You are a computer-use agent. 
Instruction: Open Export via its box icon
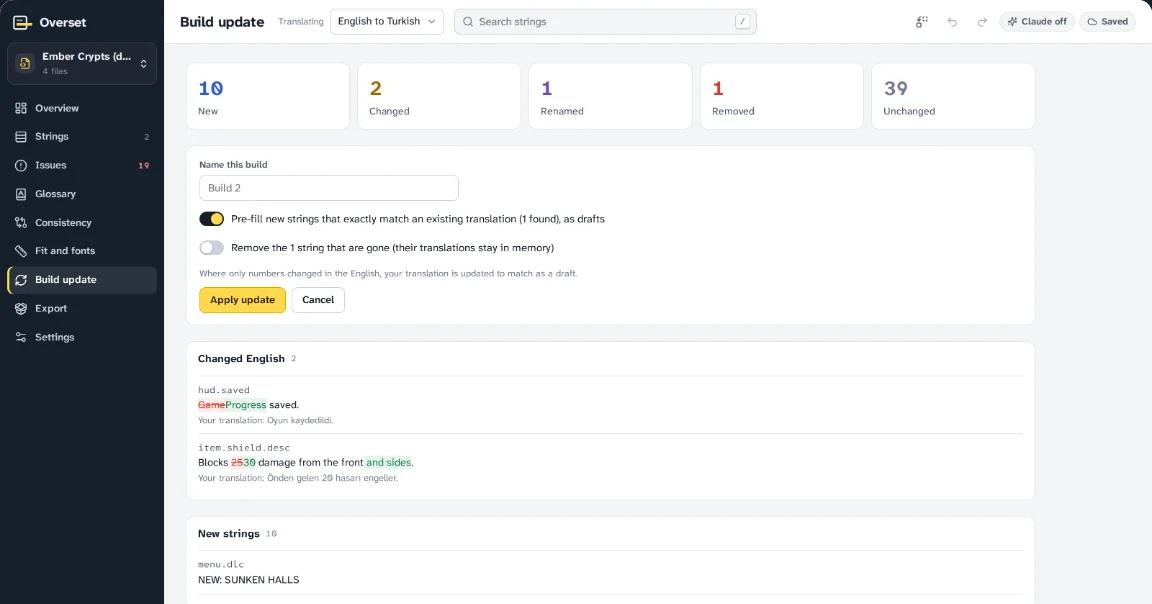coord(21,309)
